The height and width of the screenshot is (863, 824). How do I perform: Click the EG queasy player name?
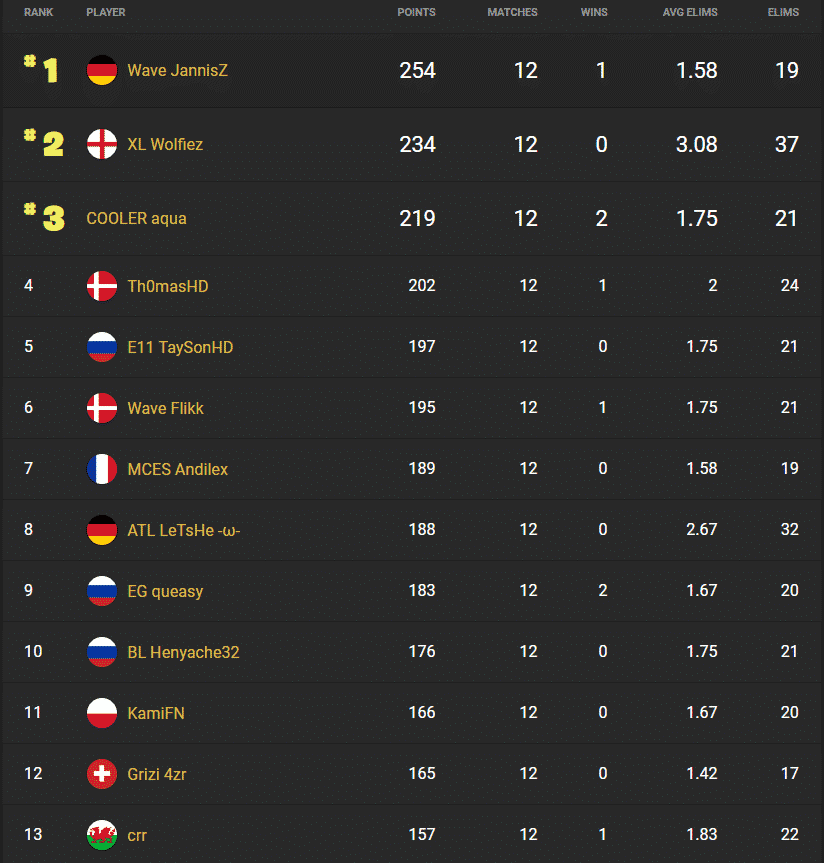165,590
